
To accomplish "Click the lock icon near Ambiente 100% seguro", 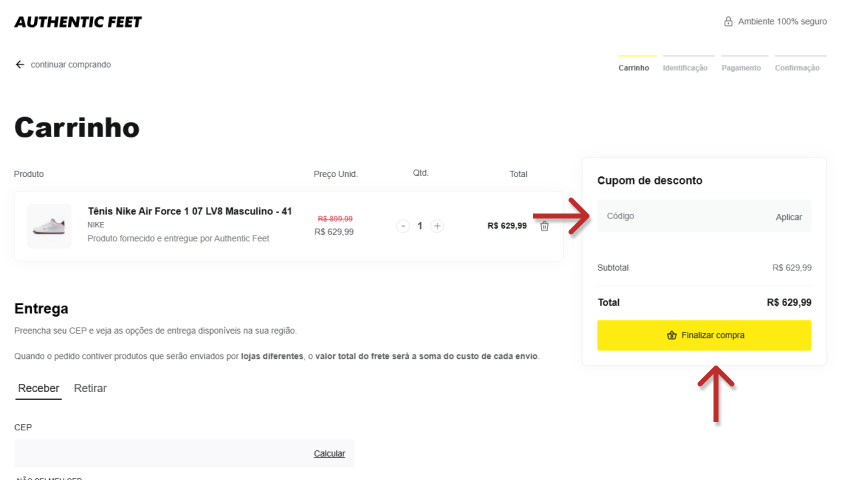I will click(x=728, y=21).
